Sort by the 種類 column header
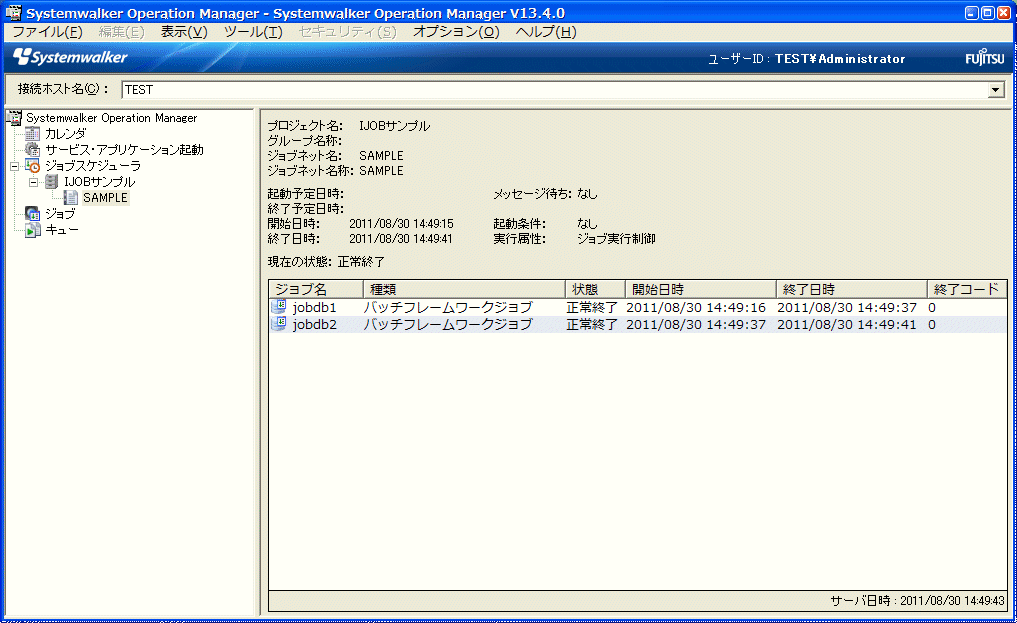The image size is (1017, 623). [464, 289]
